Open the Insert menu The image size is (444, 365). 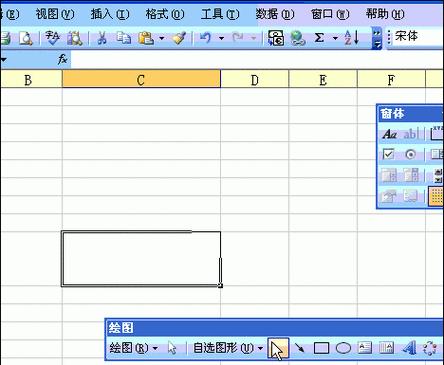(109, 14)
